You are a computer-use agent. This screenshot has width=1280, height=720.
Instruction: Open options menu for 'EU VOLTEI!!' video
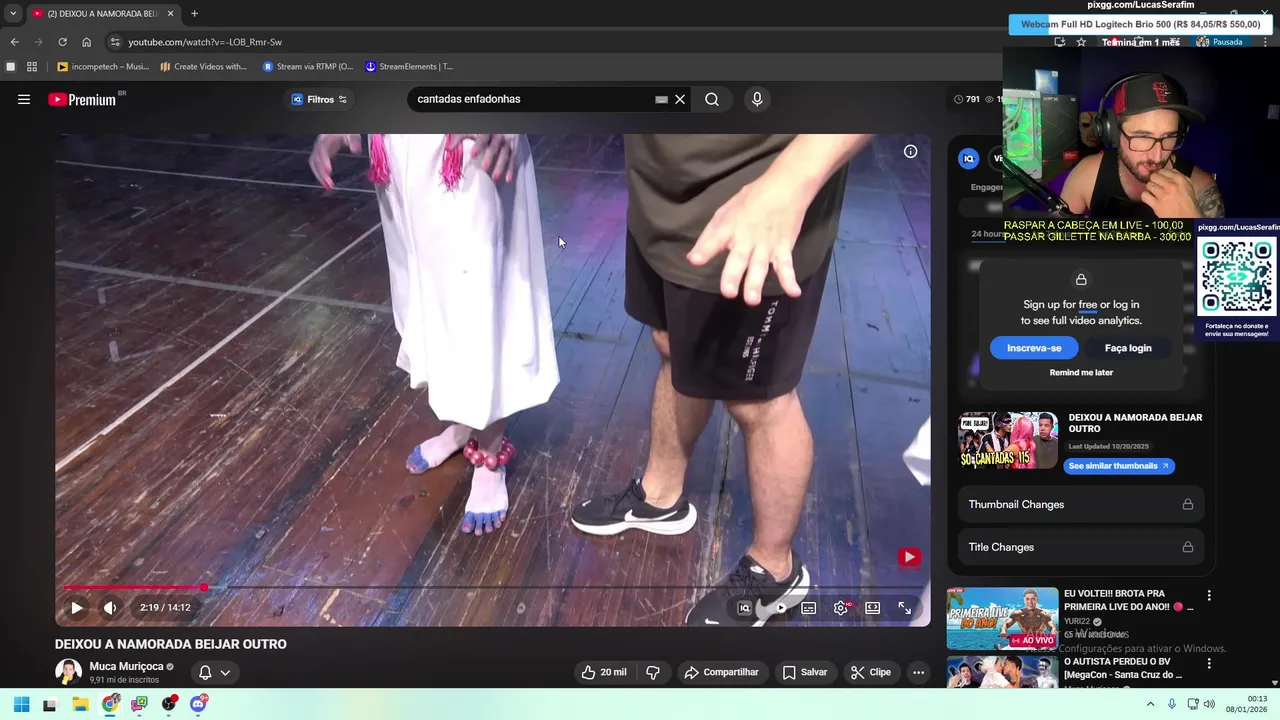click(x=1209, y=596)
